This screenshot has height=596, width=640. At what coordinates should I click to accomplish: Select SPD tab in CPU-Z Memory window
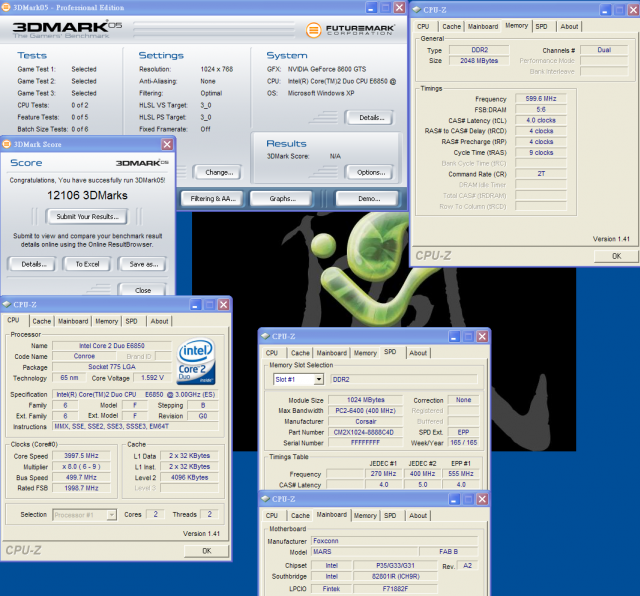[x=542, y=27]
